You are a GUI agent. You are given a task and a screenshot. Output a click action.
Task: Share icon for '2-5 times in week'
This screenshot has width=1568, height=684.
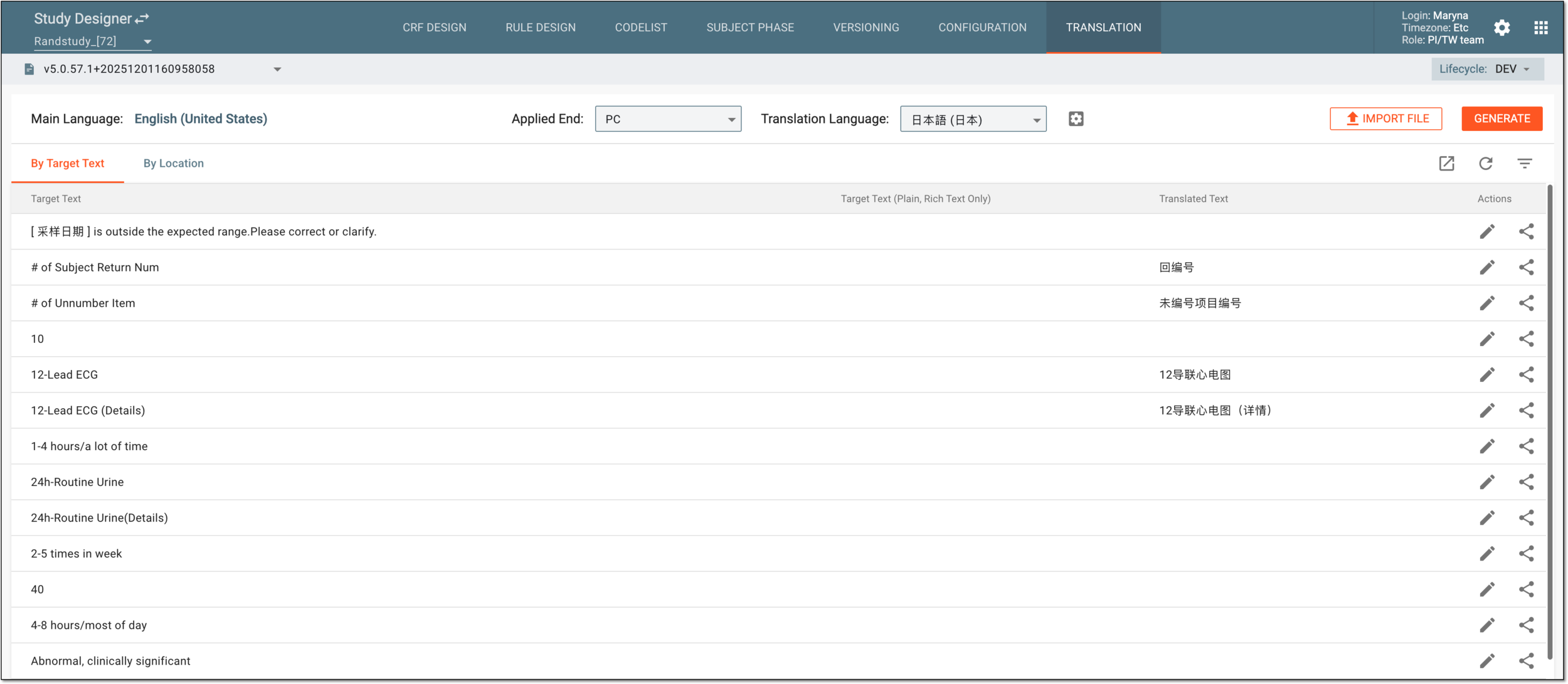(1527, 554)
